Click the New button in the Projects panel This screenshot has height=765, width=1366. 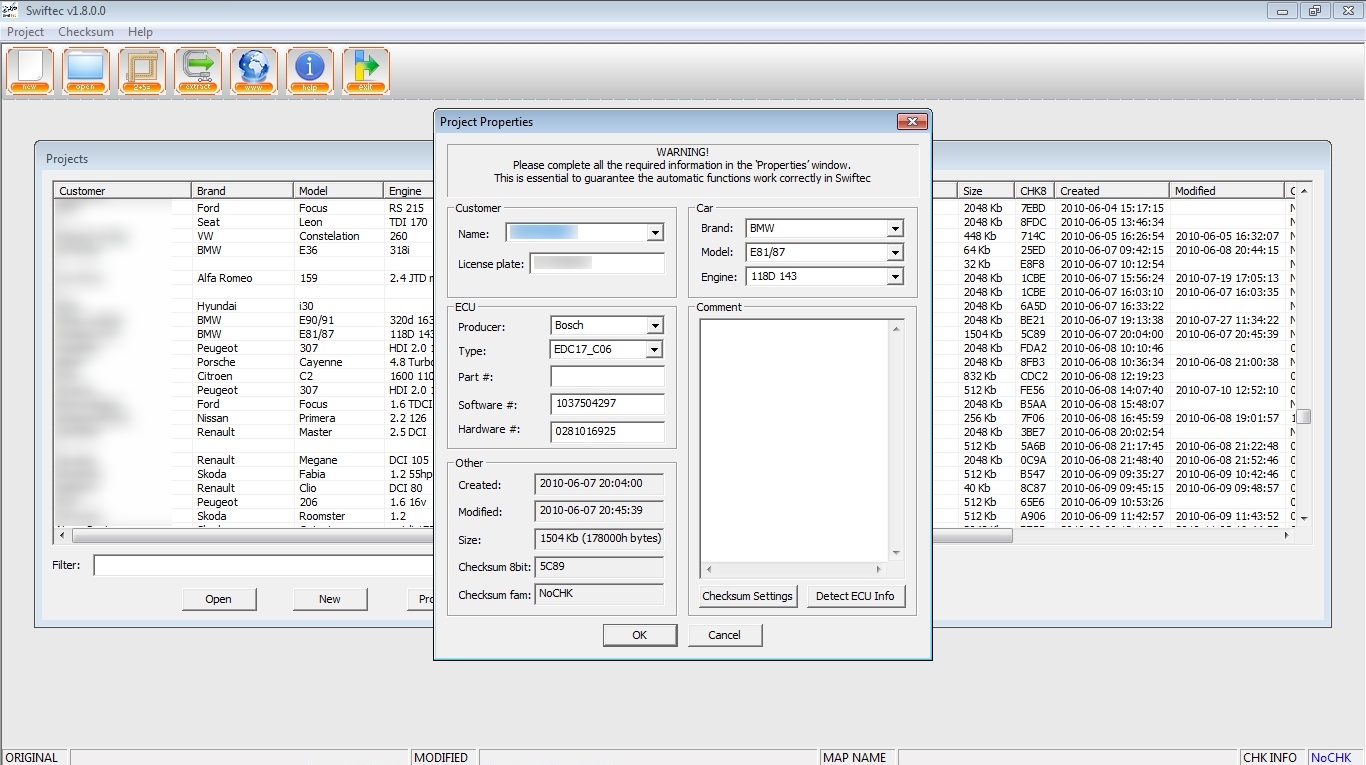(x=330, y=599)
